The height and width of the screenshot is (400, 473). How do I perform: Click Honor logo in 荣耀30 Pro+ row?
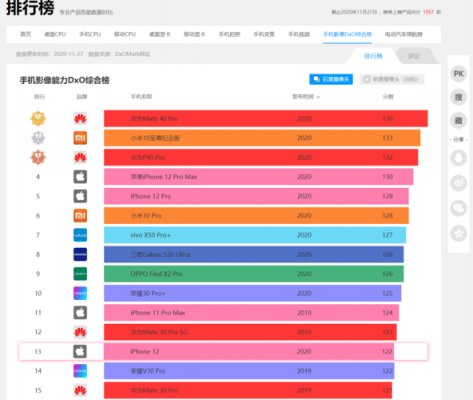tap(80, 293)
